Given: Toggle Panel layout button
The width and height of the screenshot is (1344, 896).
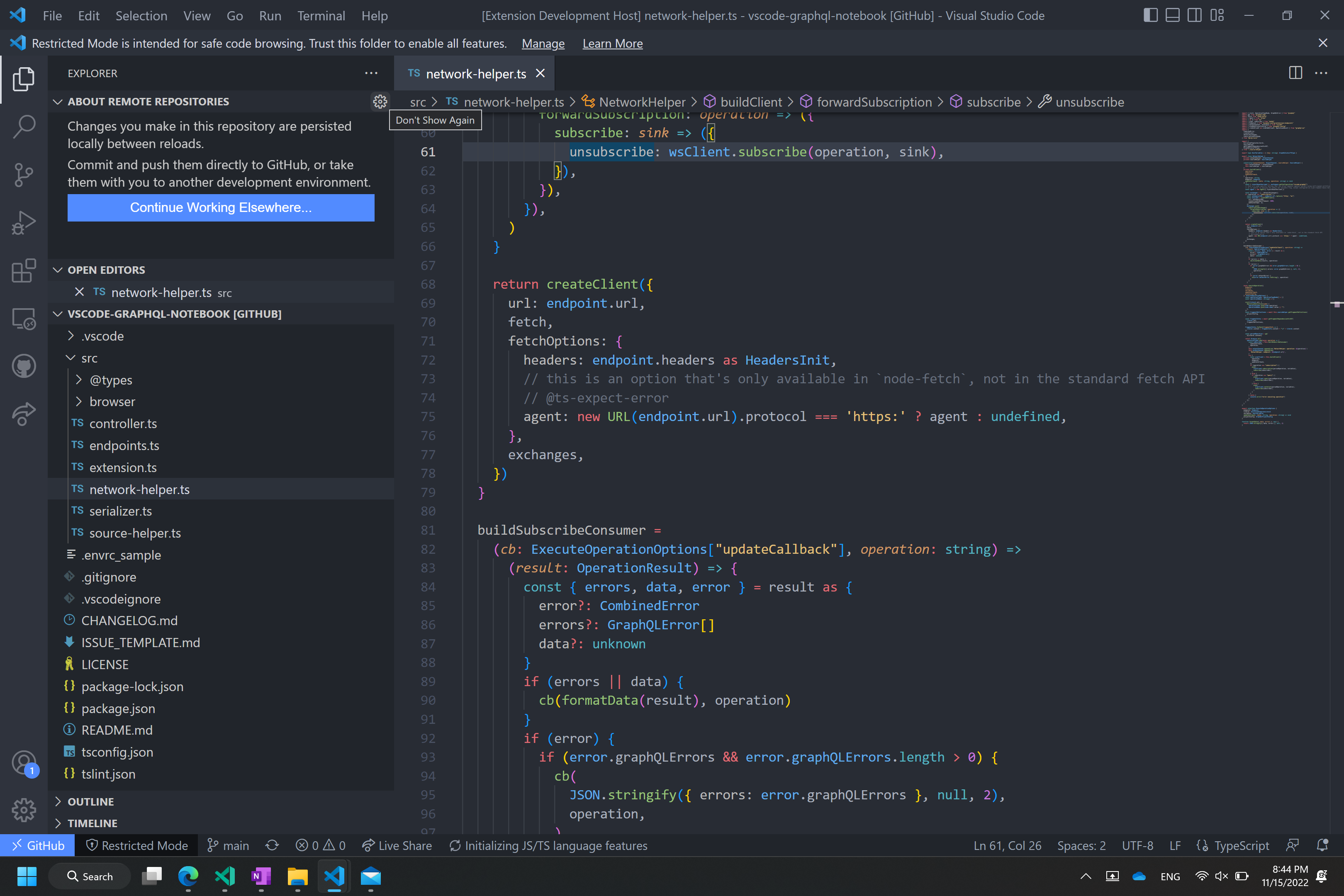Looking at the screenshot, I should [1172, 15].
